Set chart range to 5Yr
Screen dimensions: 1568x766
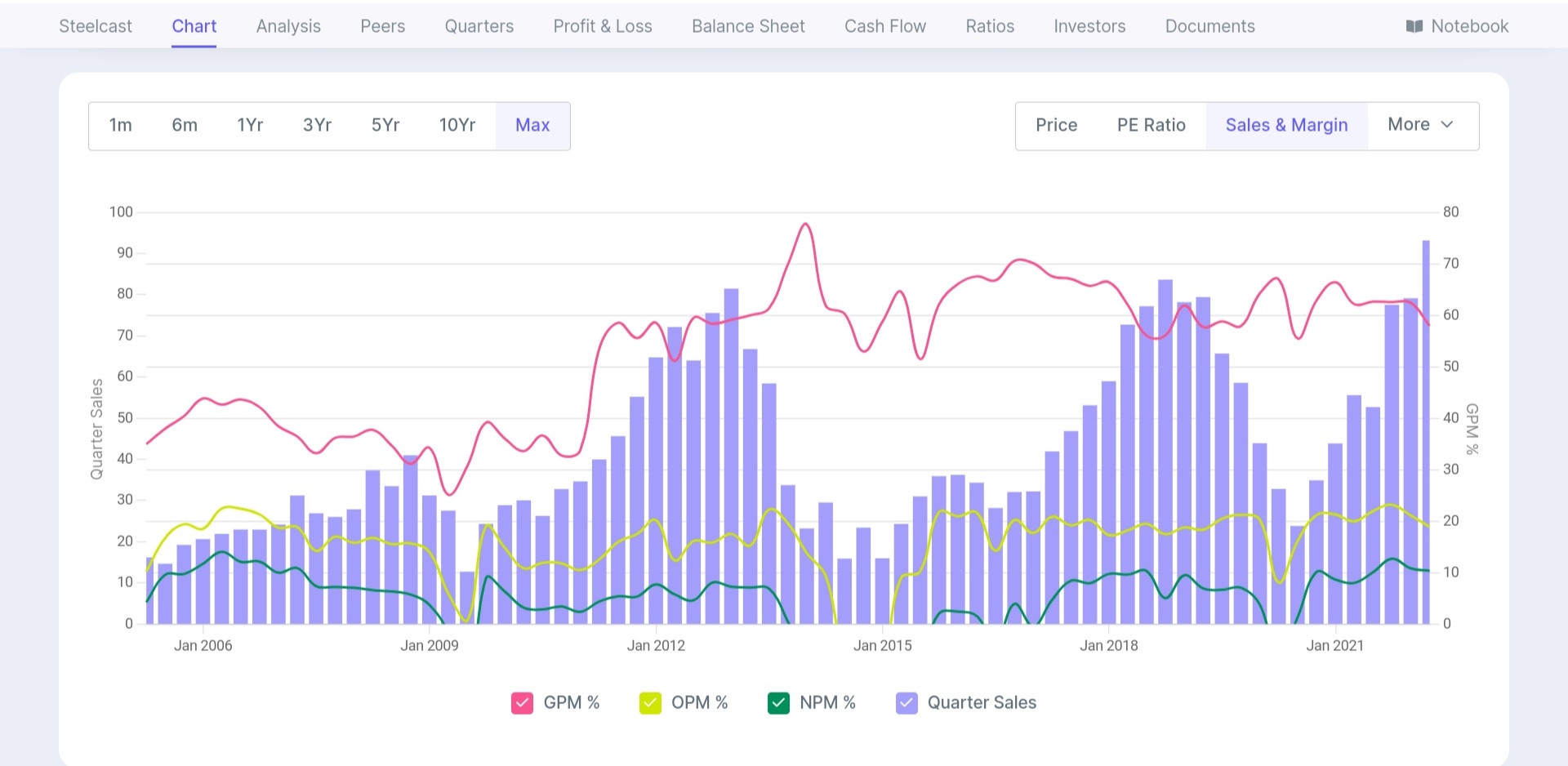[x=385, y=125]
